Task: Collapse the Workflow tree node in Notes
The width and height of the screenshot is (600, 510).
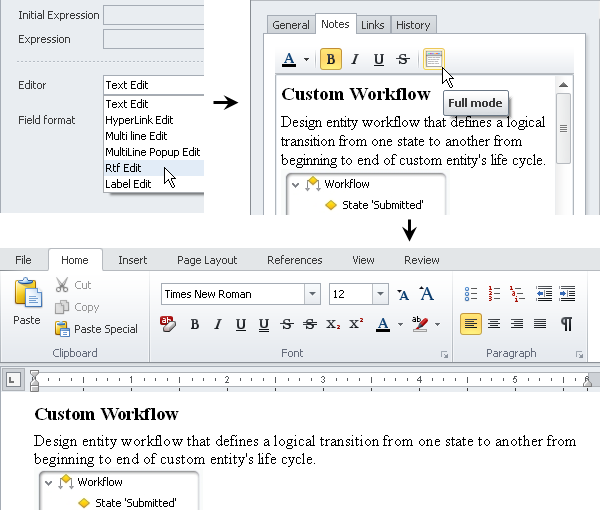Action: [295, 184]
